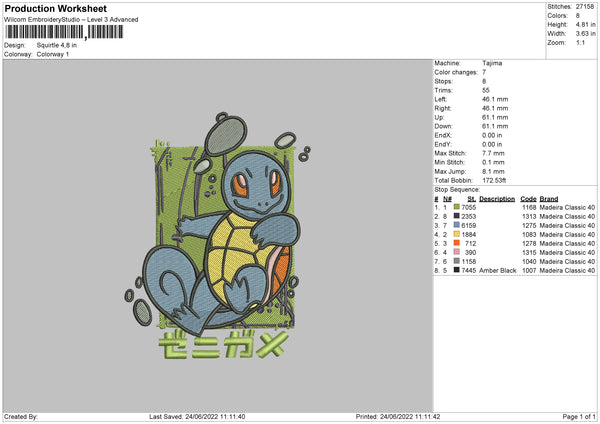Click the Min Stitch value '0.1 mm'

(493, 162)
